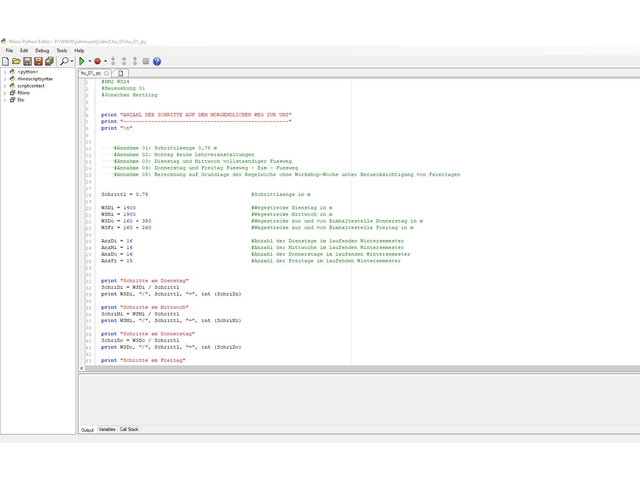
Task: Select the rhinoscriptsyntax tree item
Action: coord(35,79)
